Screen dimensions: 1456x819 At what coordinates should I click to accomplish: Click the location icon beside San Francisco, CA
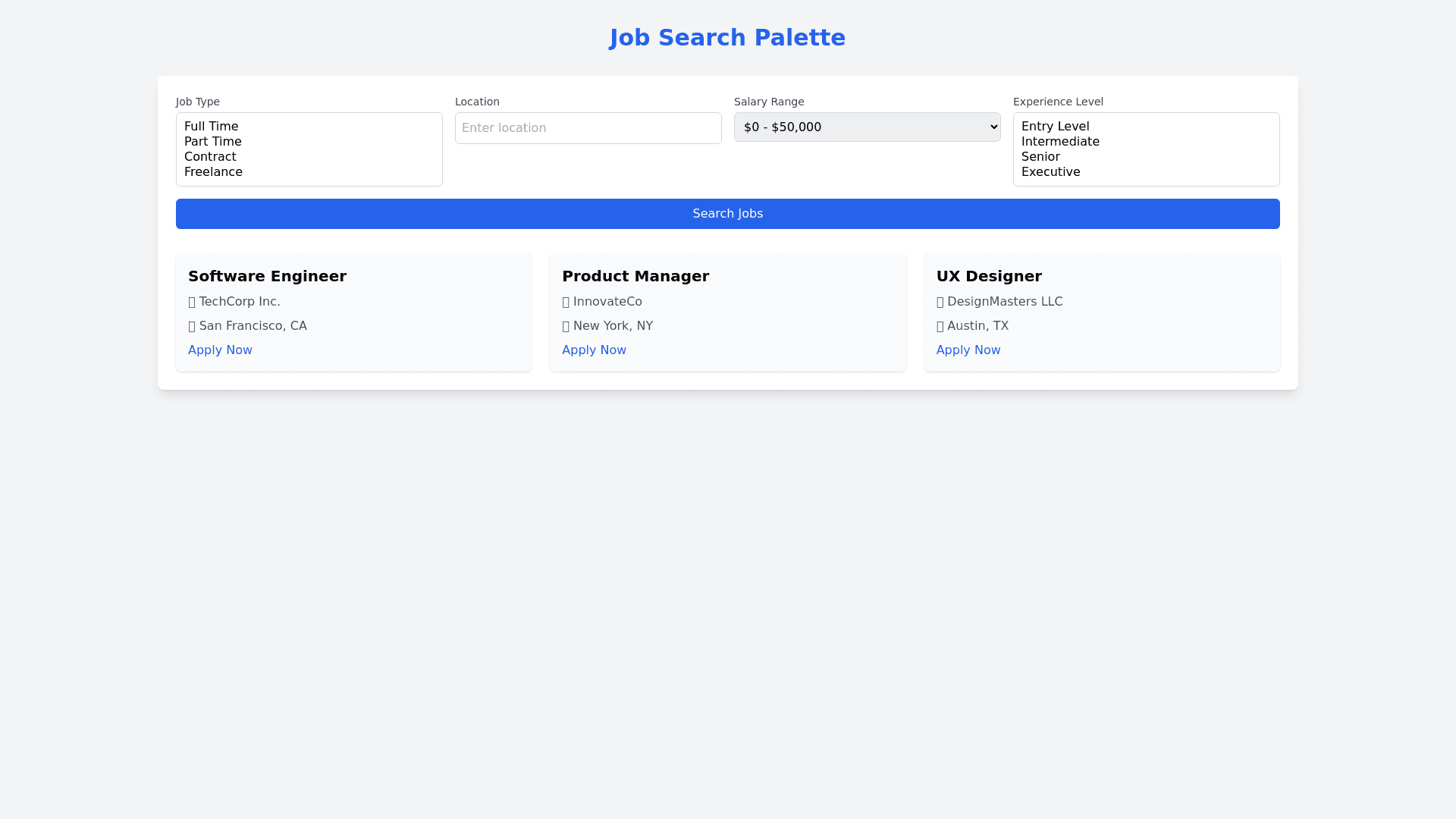pos(192,327)
